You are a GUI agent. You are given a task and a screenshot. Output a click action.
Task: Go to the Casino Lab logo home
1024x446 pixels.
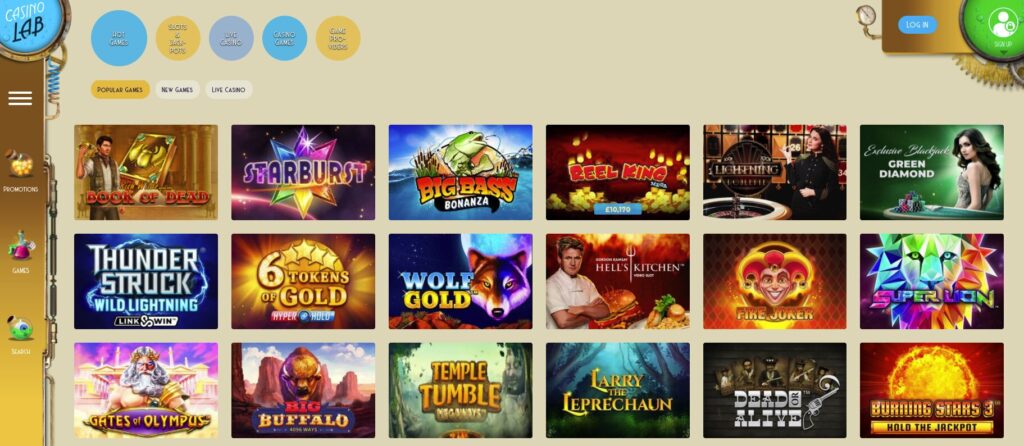point(29,23)
